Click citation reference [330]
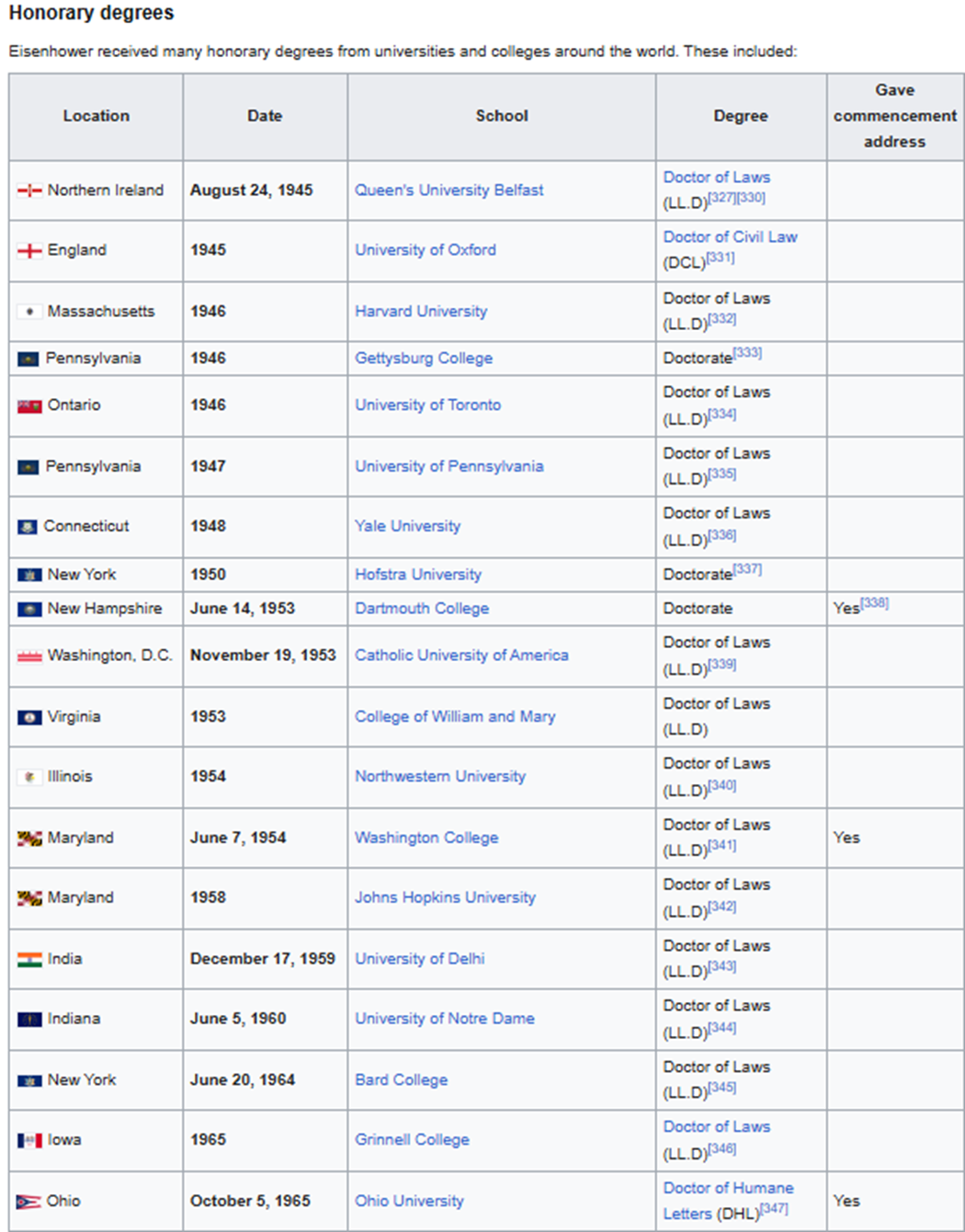Image resolution: width=965 pixels, height=1232 pixels. pos(751,199)
